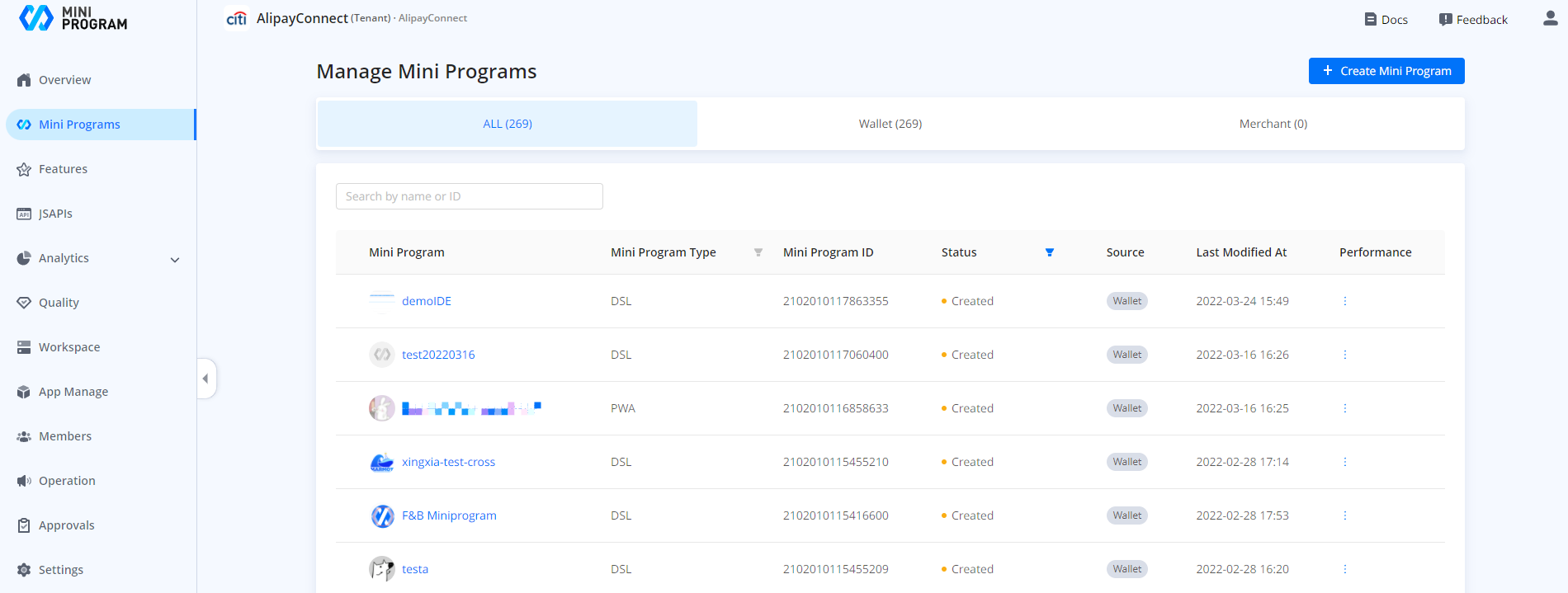Click the Feedback icon in header
The height and width of the screenshot is (593, 1568).
[x=1446, y=20]
